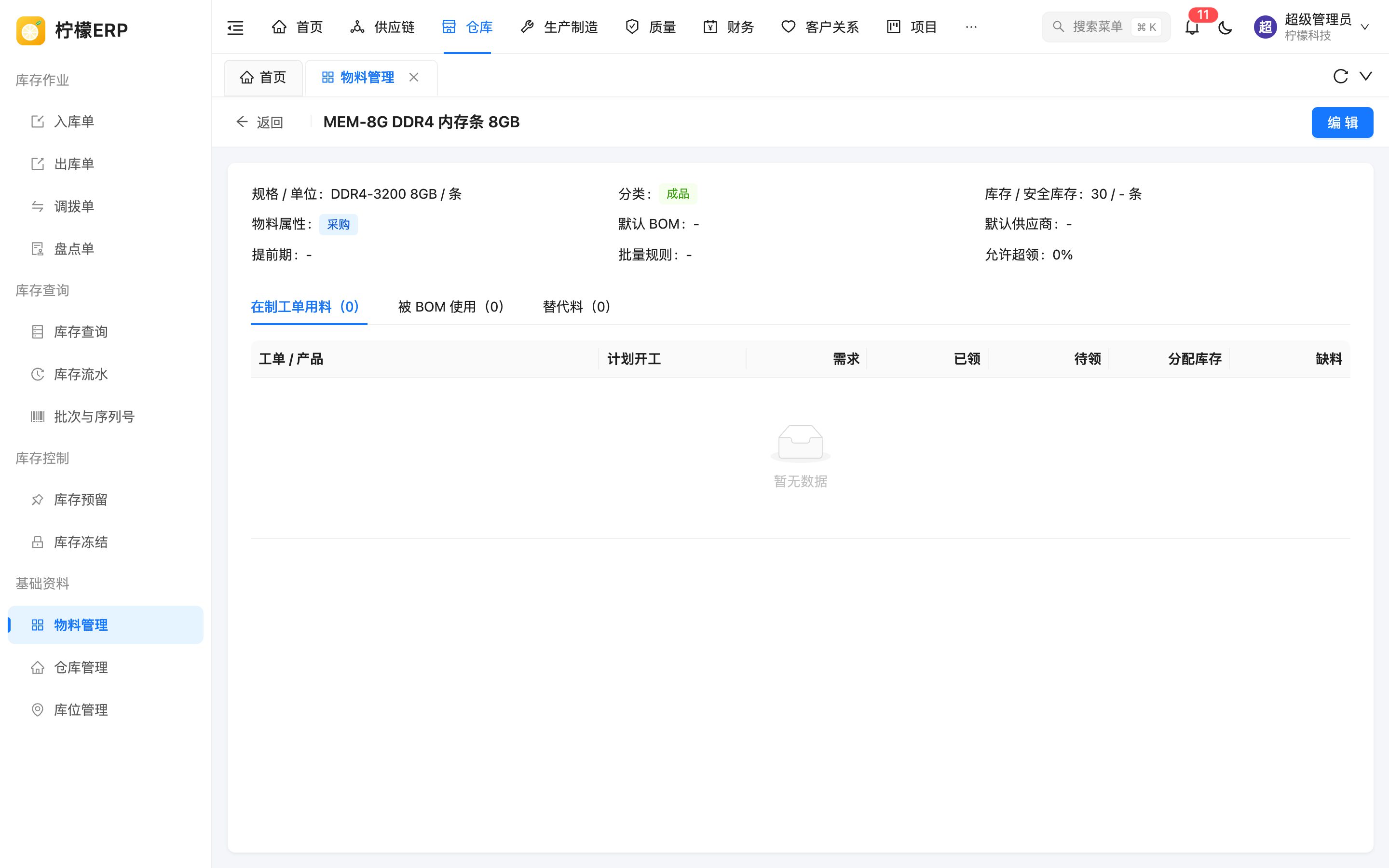The image size is (1389, 868).
Task: Click the 成品 category tag
Action: coord(677,194)
